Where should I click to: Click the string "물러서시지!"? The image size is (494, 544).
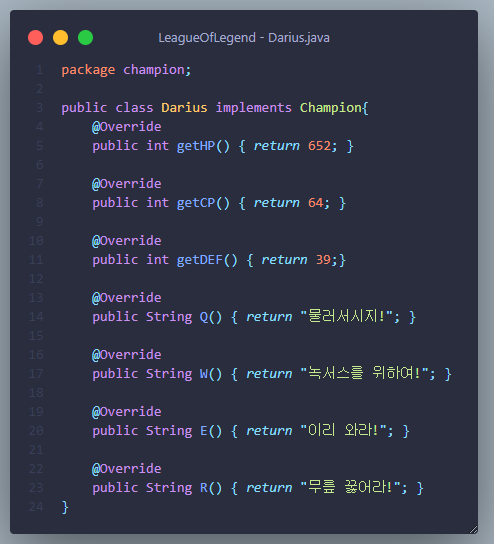[346, 316]
